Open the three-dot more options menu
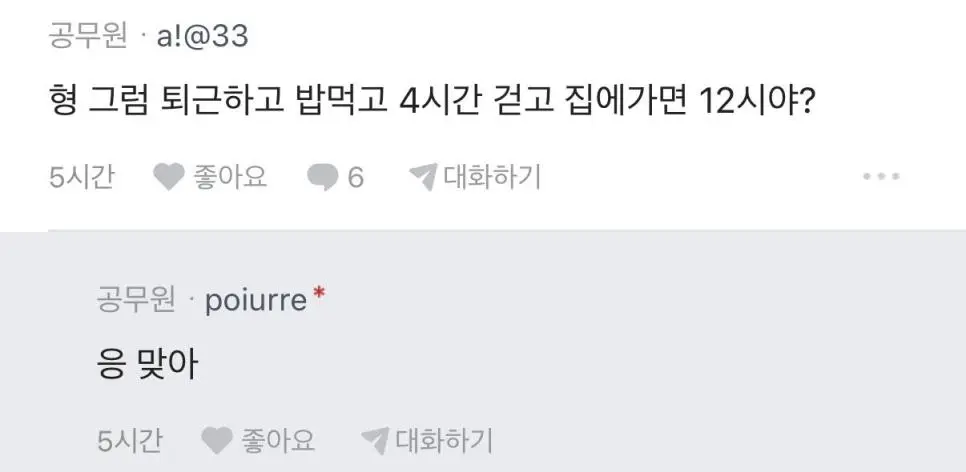The image size is (966, 472). tap(881, 177)
